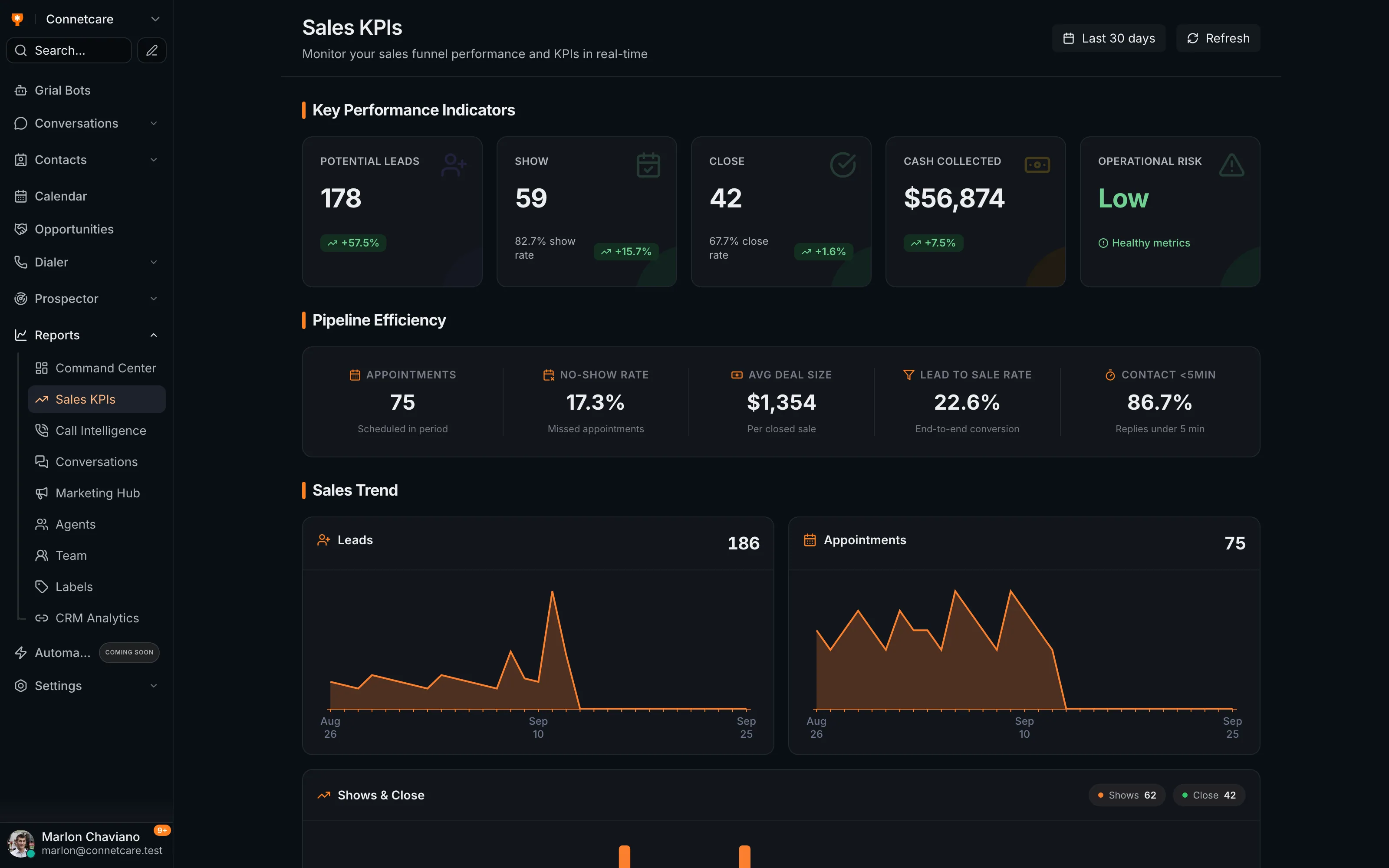Click the Refresh button
Image resolution: width=1389 pixels, height=868 pixels.
tap(1218, 38)
